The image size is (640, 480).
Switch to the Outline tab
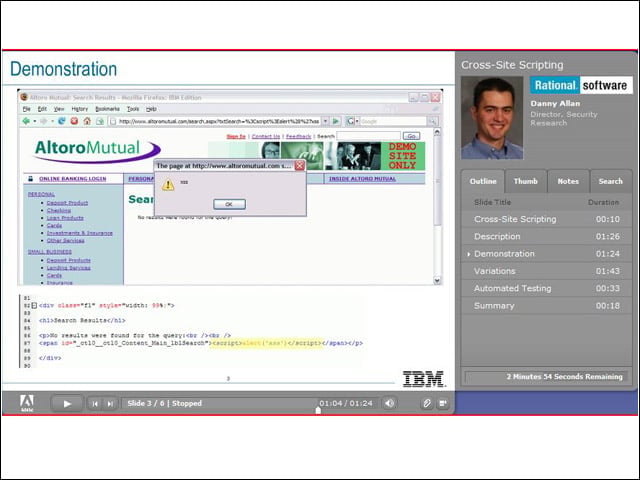pyautogui.click(x=483, y=181)
